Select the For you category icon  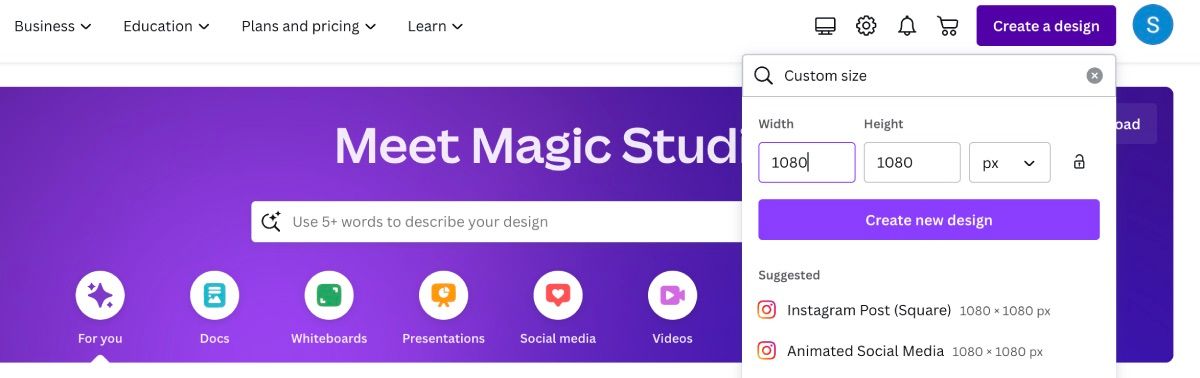[100, 295]
